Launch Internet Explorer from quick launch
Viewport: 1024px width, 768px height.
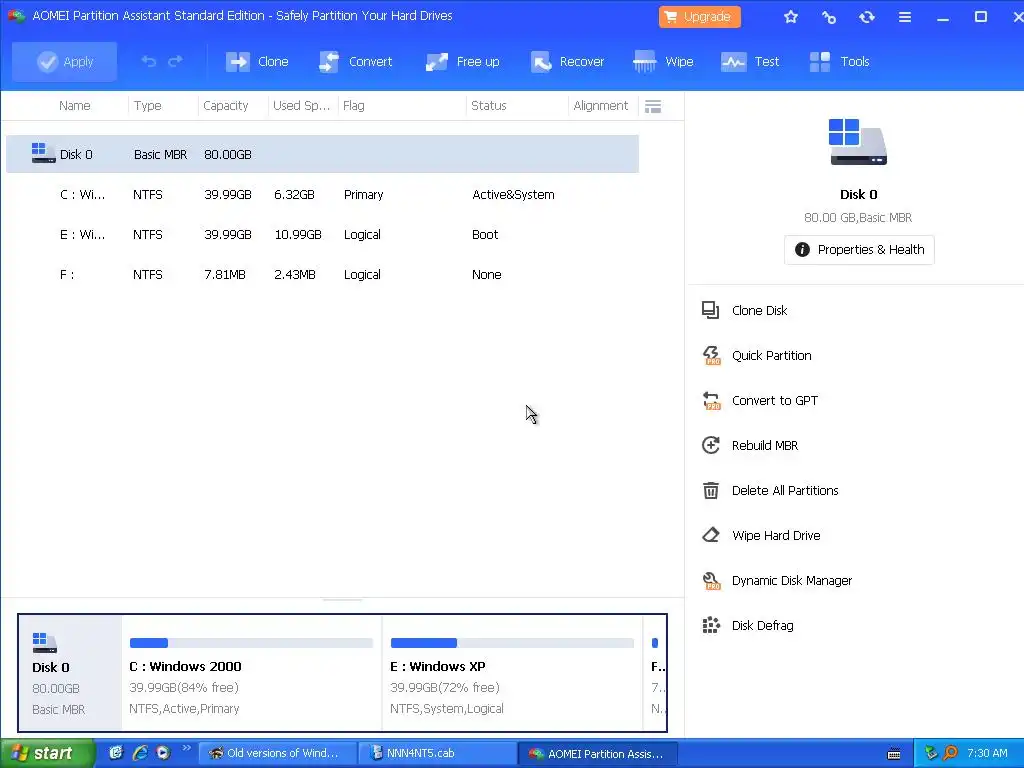click(x=140, y=753)
